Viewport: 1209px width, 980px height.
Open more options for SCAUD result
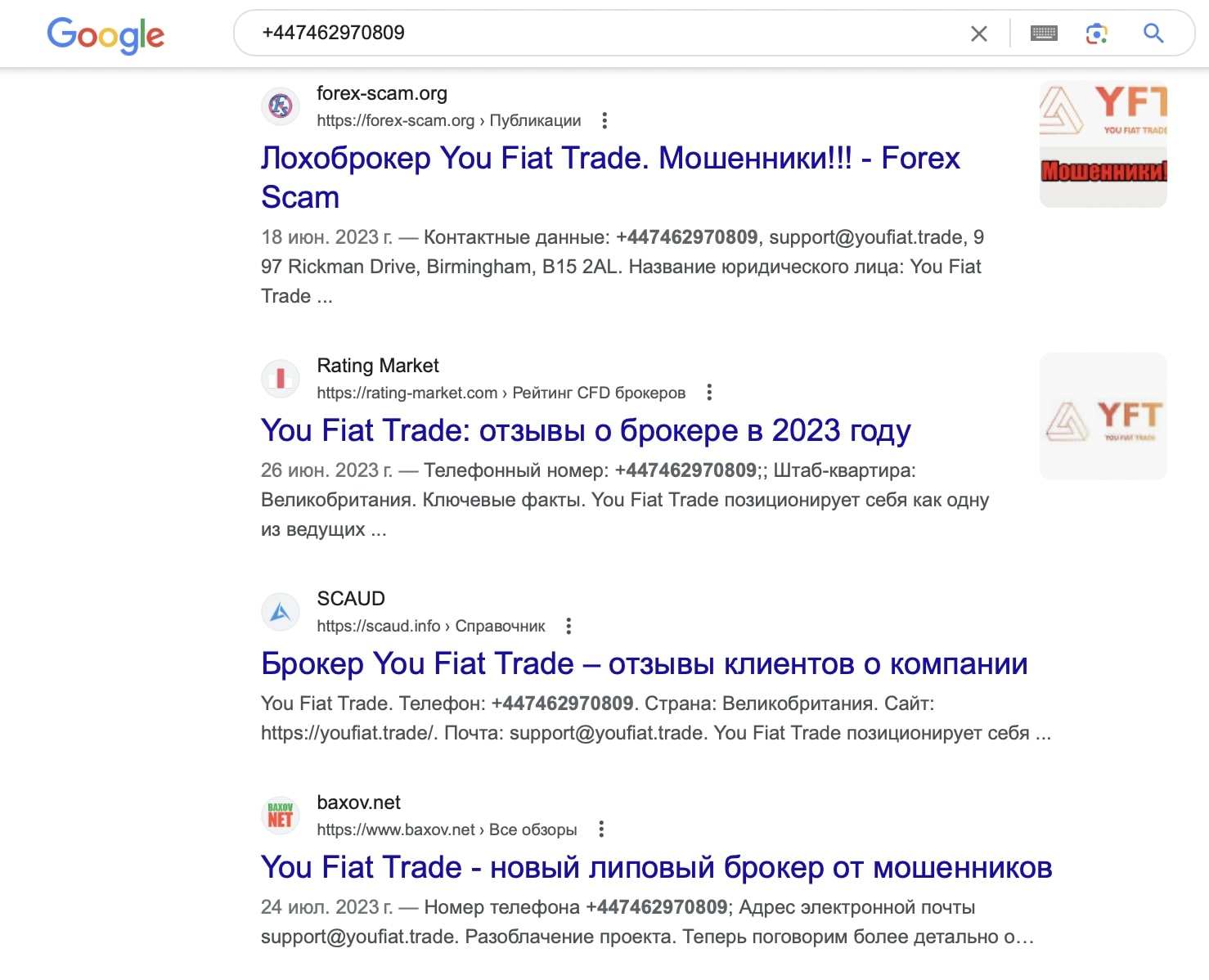coord(569,627)
